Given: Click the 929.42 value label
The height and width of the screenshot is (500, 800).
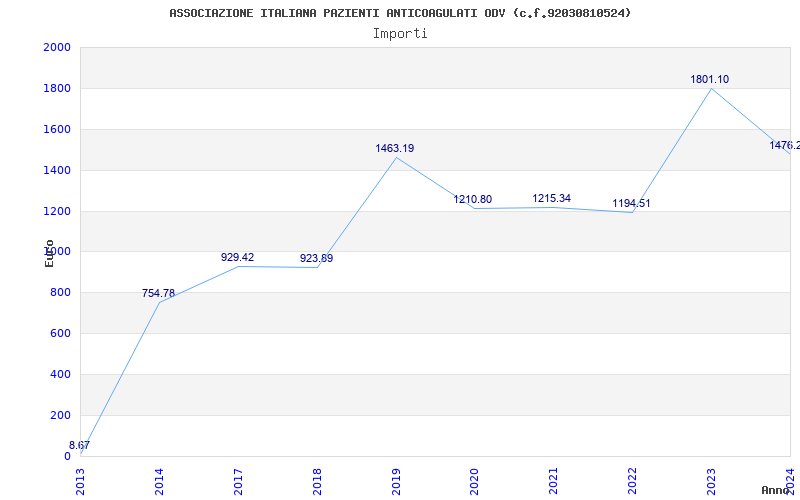Looking at the screenshot, I should tap(237, 258).
